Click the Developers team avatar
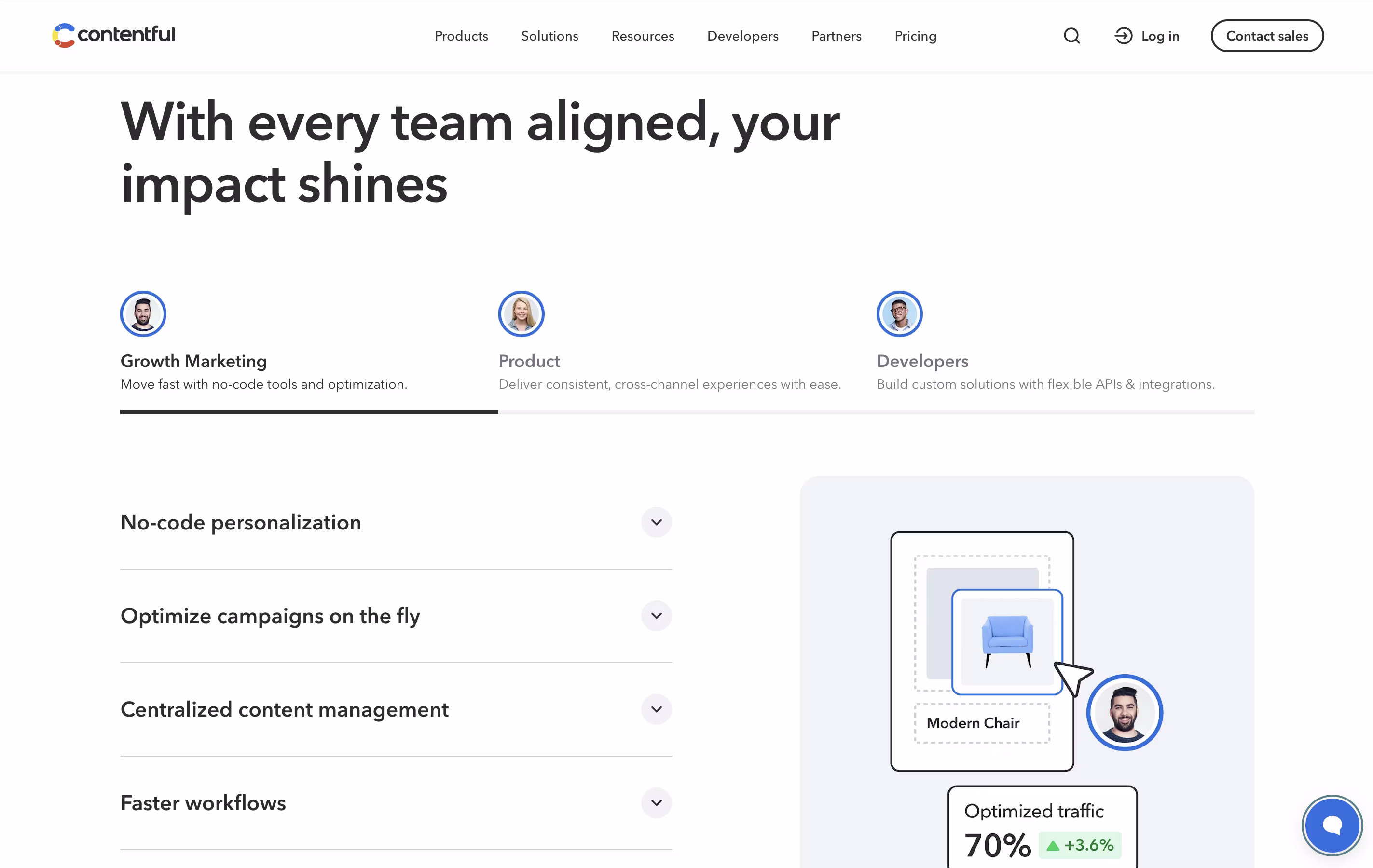1373x868 pixels. (x=899, y=313)
